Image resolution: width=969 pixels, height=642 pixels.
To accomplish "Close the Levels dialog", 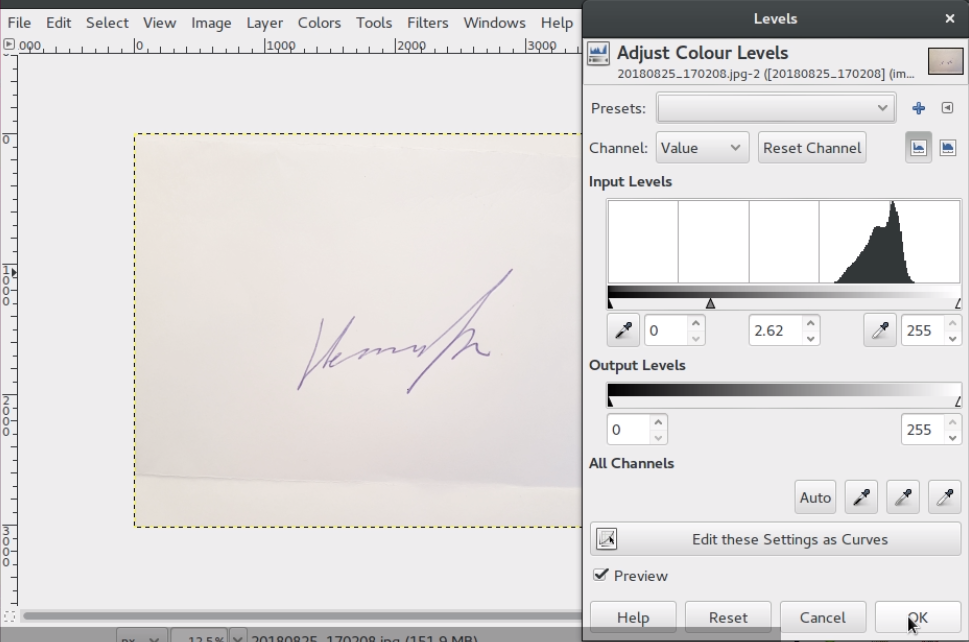I will (x=950, y=19).
